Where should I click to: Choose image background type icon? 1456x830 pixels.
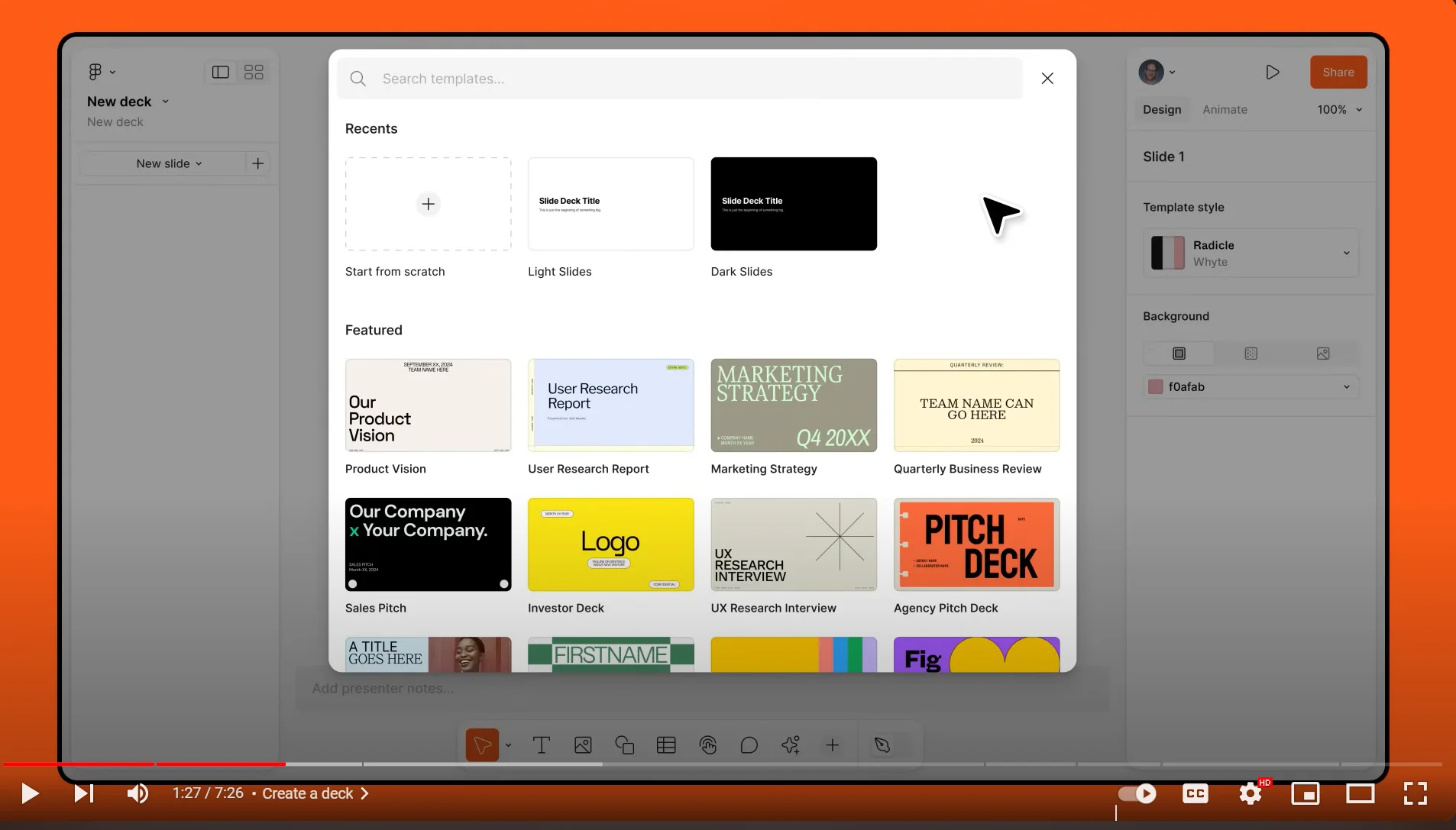[x=1323, y=354]
